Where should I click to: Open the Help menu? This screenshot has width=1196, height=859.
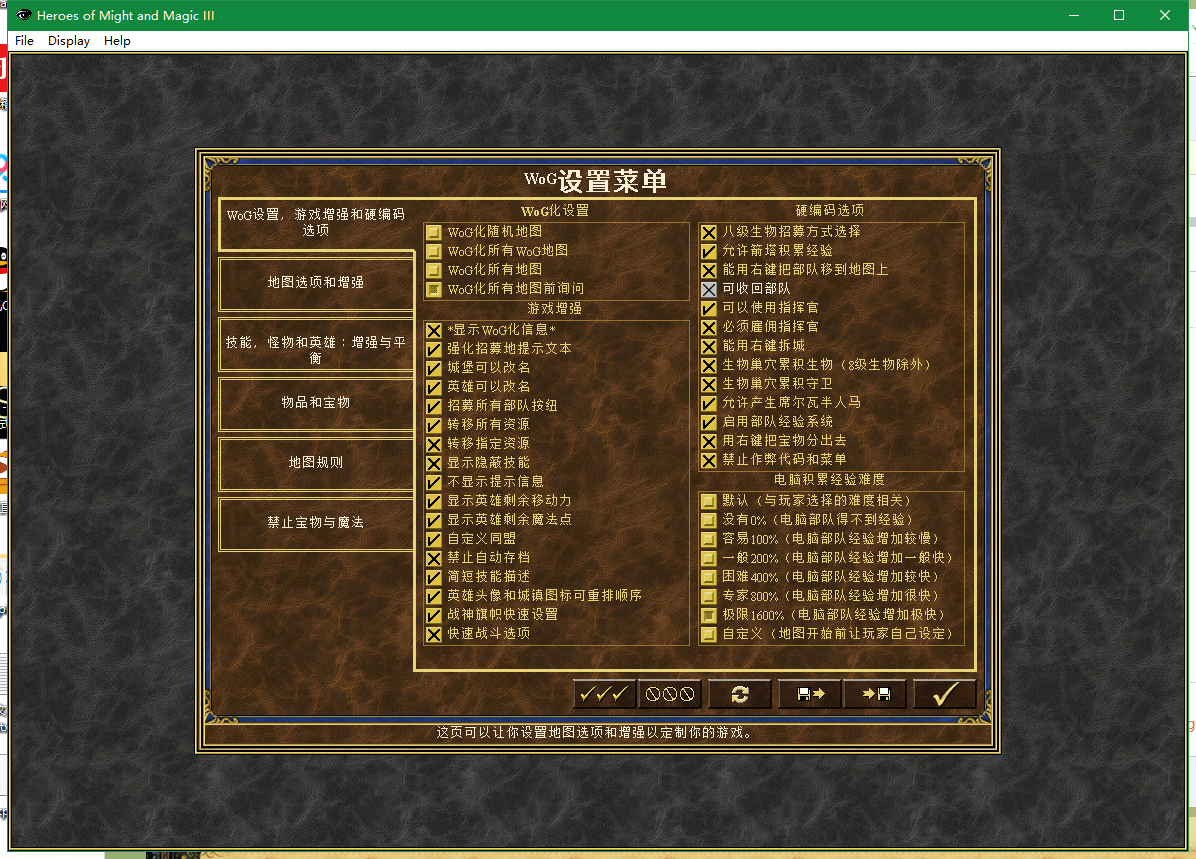coord(117,40)
